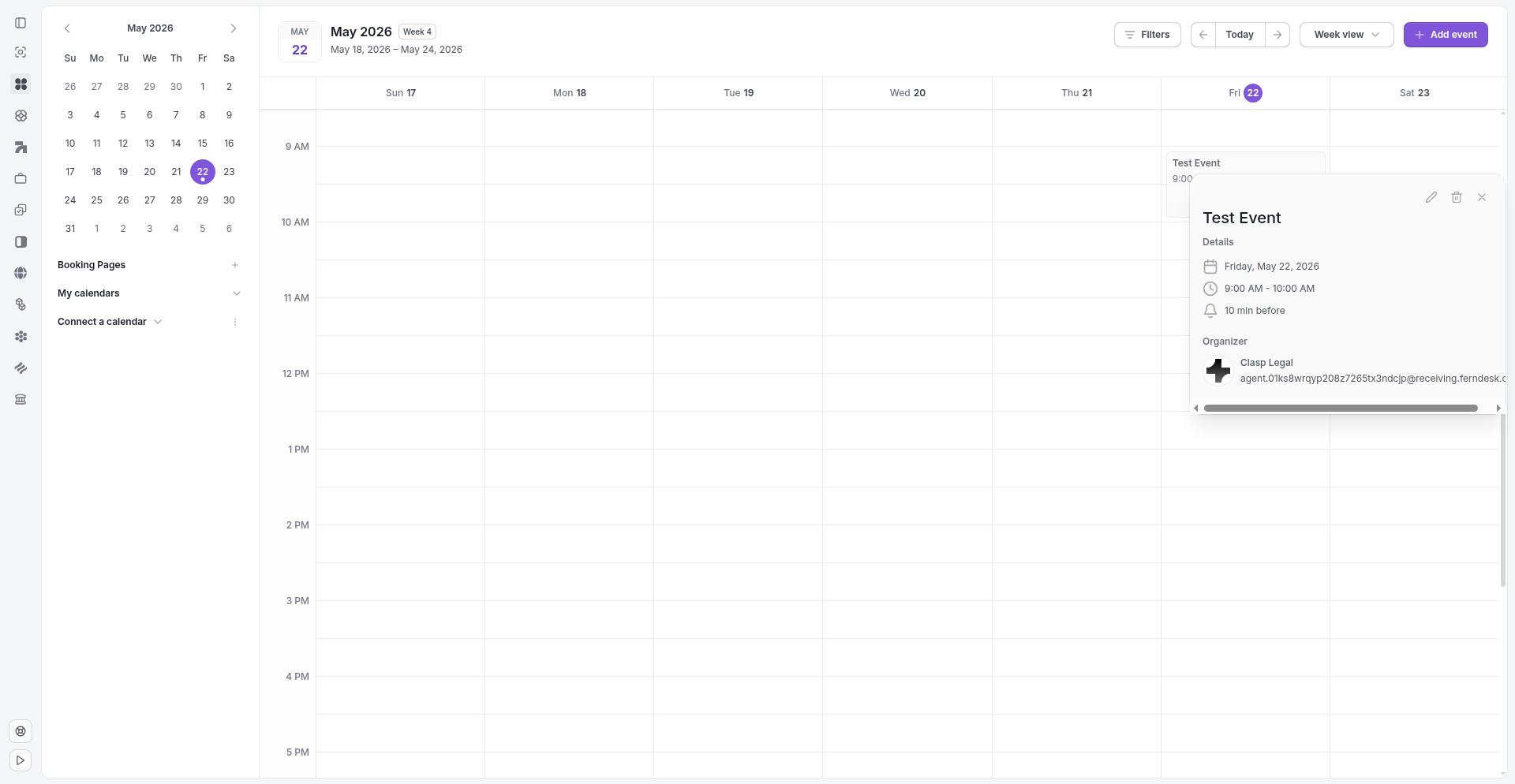Open the play button icon at bottom left
Image resolution: width=1515 pixels, height=784 pixels.
(21, 760)
